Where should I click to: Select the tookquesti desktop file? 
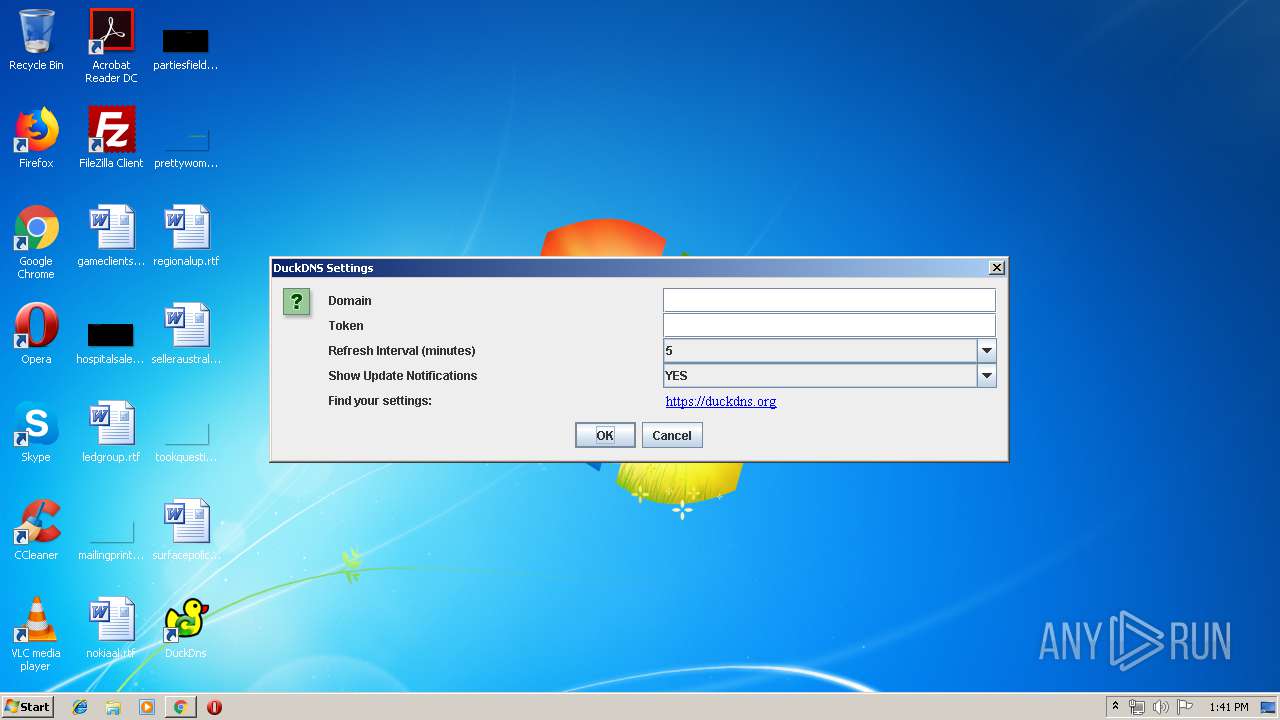[186, 440]
